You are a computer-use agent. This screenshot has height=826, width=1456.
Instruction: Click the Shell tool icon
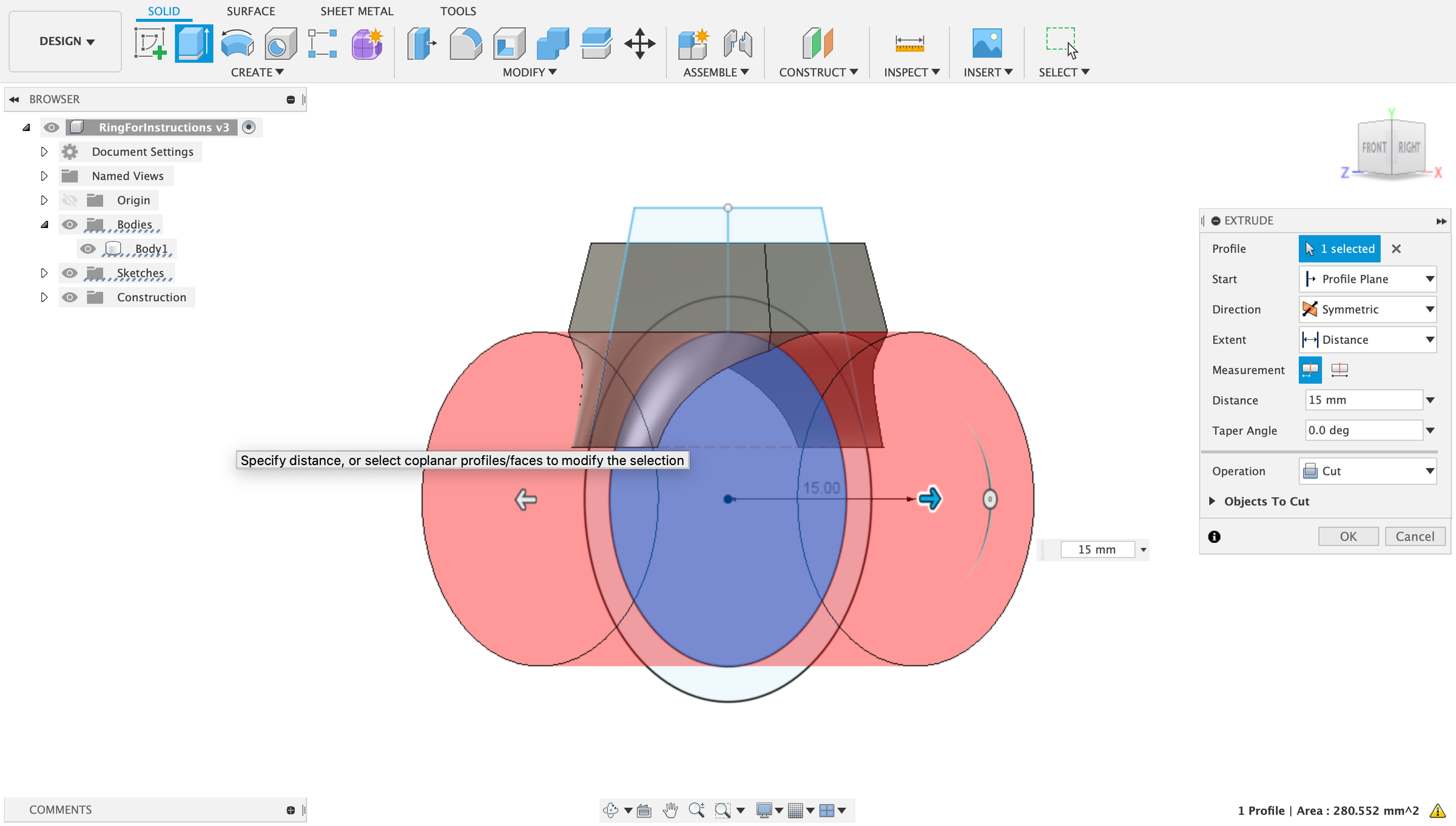pyautogui.click(x=509, y=44)
